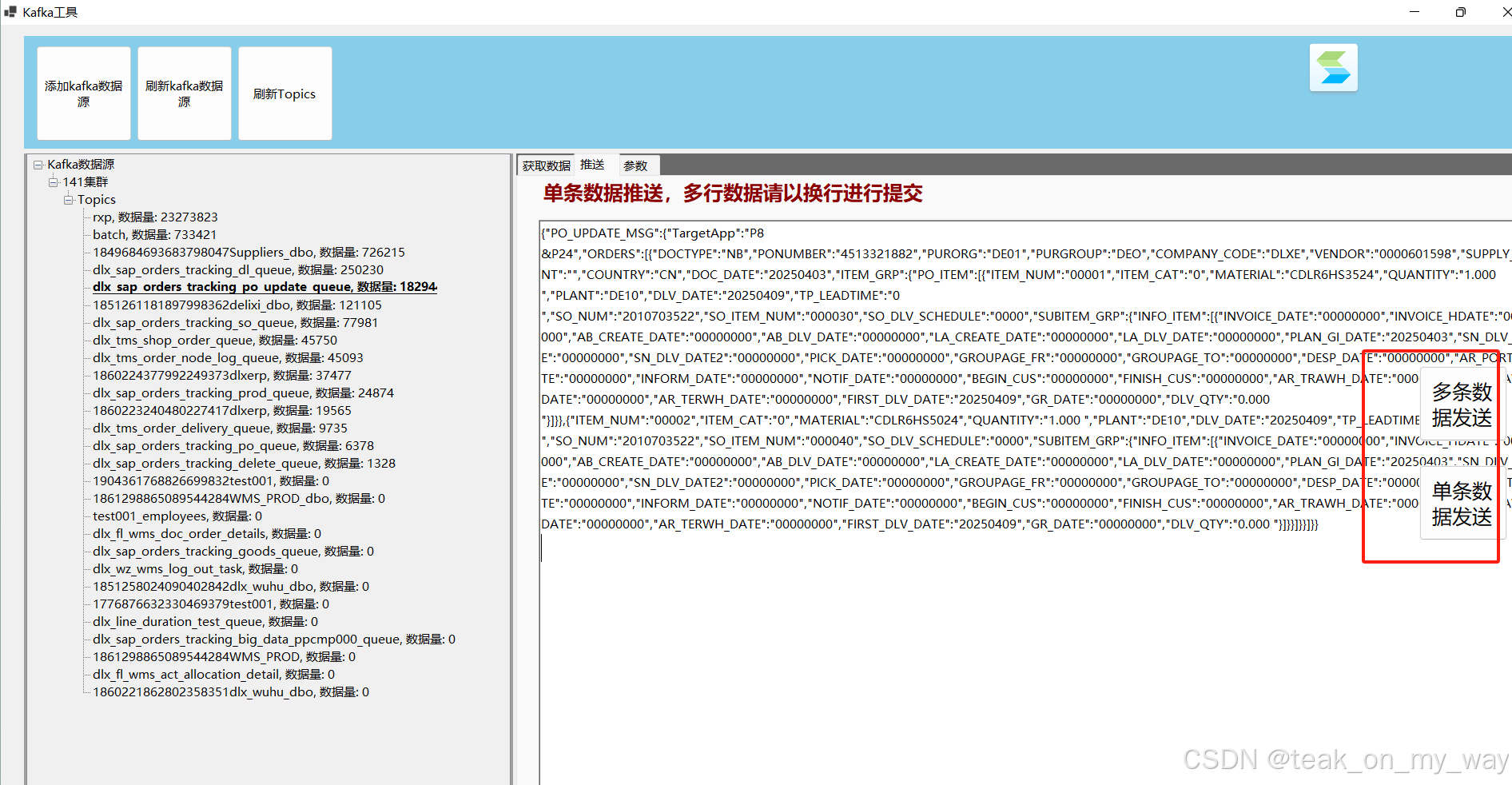Select the 141集群 tree item
The height and width of the screenshot is (785, 1512).
(86, 182)
